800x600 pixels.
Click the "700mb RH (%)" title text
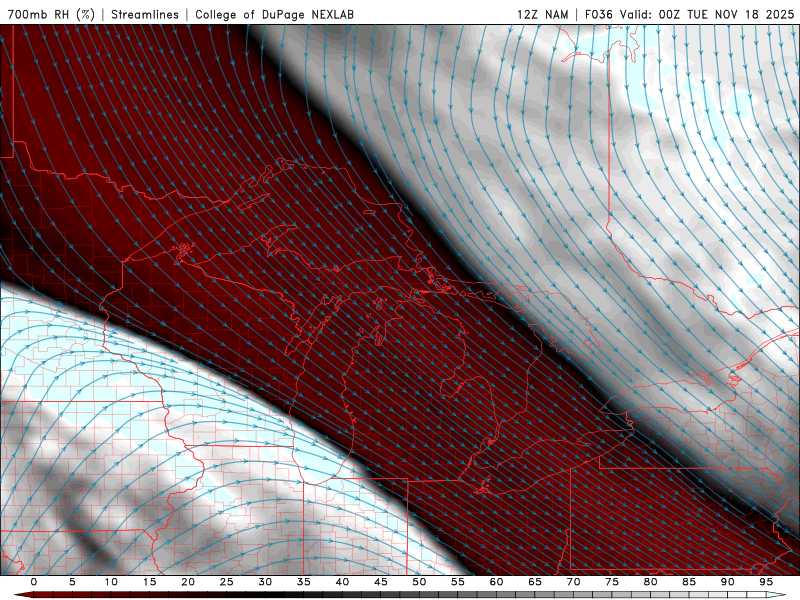(x=52, y=14)
